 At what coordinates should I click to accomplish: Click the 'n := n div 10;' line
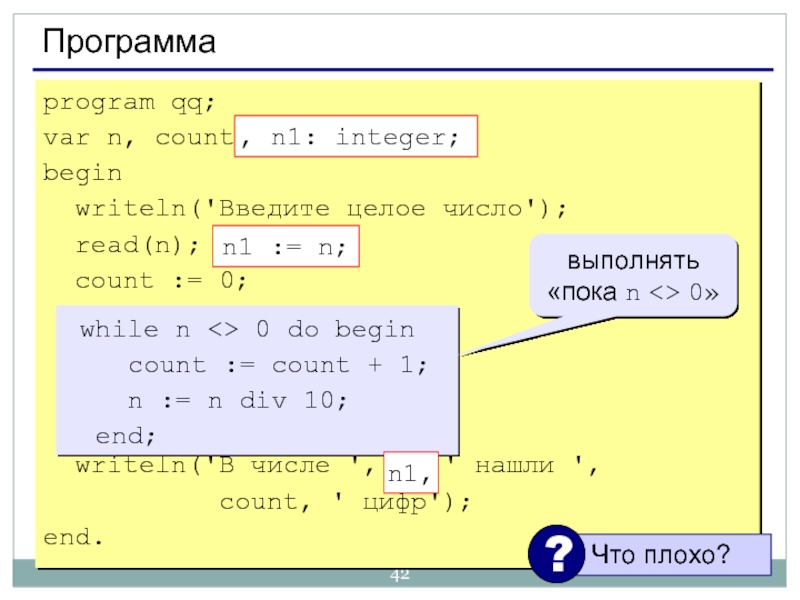click(x=237, y=401)
